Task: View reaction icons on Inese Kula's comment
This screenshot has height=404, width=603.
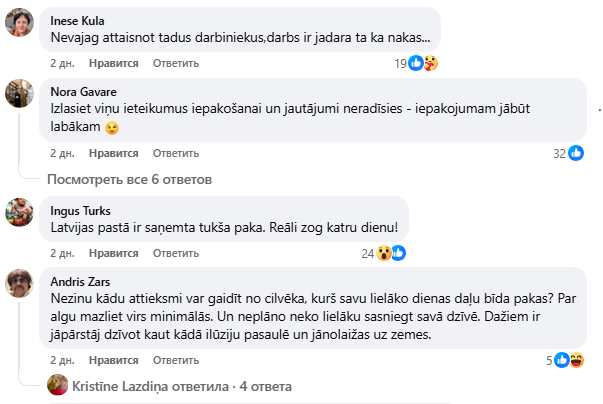Action: coord(424,63)
